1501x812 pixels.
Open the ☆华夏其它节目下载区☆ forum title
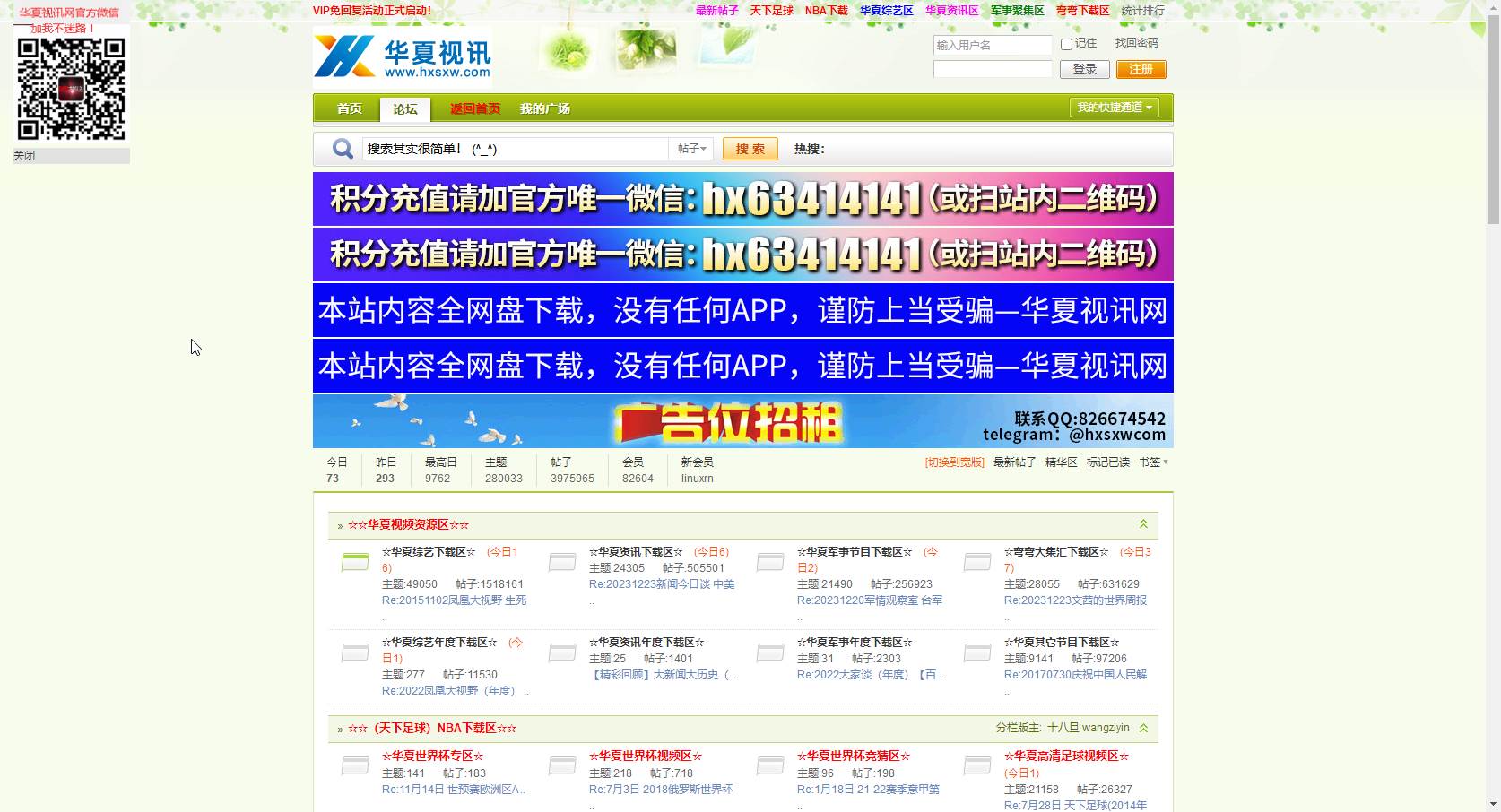point(1062,643)
